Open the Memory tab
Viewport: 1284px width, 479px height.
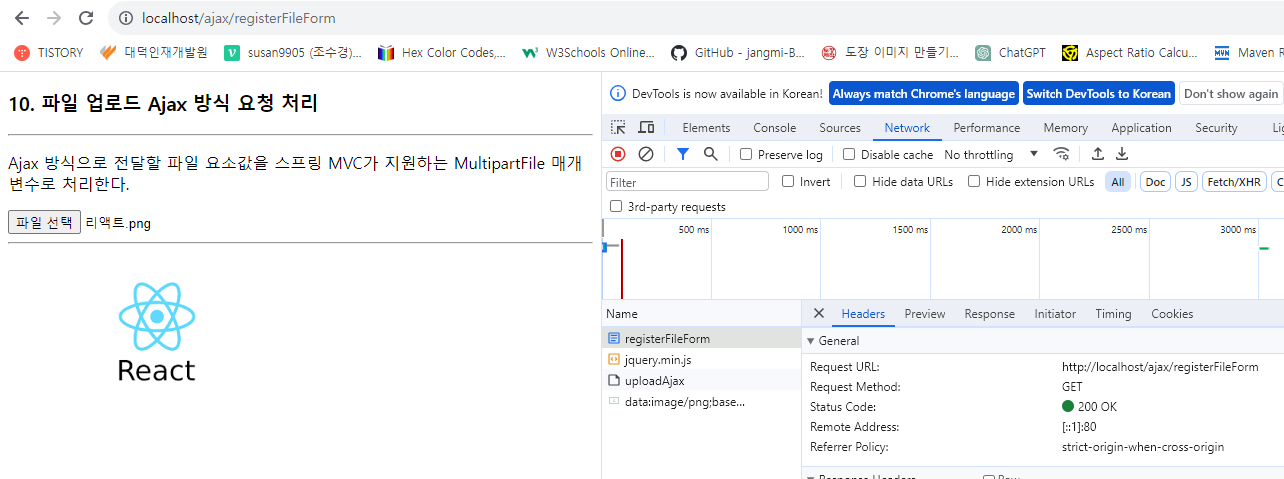[x=1066, y=128]
